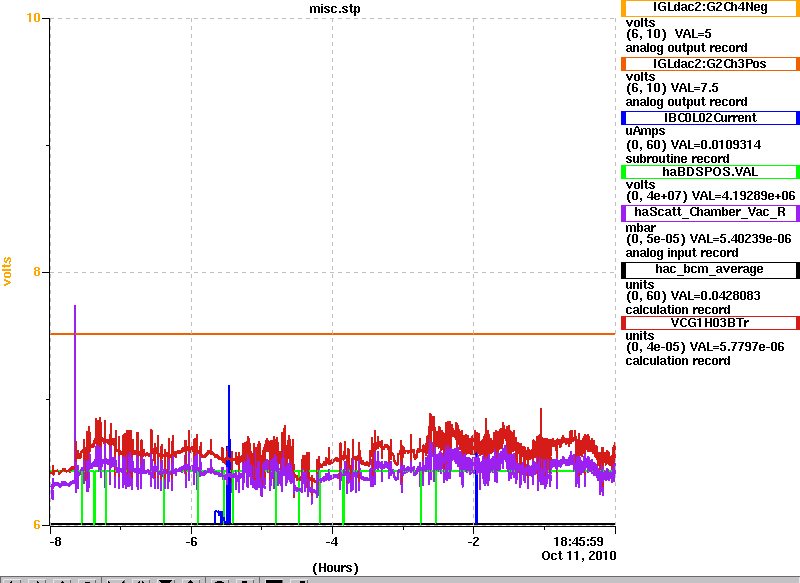Click the "subroutine record" text
Screen dimensions: 800x583
678,159
